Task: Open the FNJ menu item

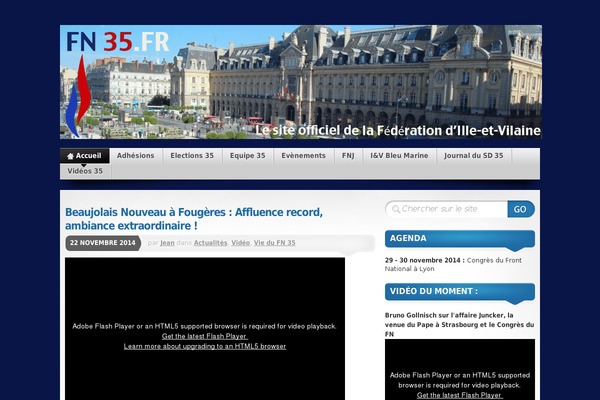Action: pyautogui.click(x=348, y=156)
